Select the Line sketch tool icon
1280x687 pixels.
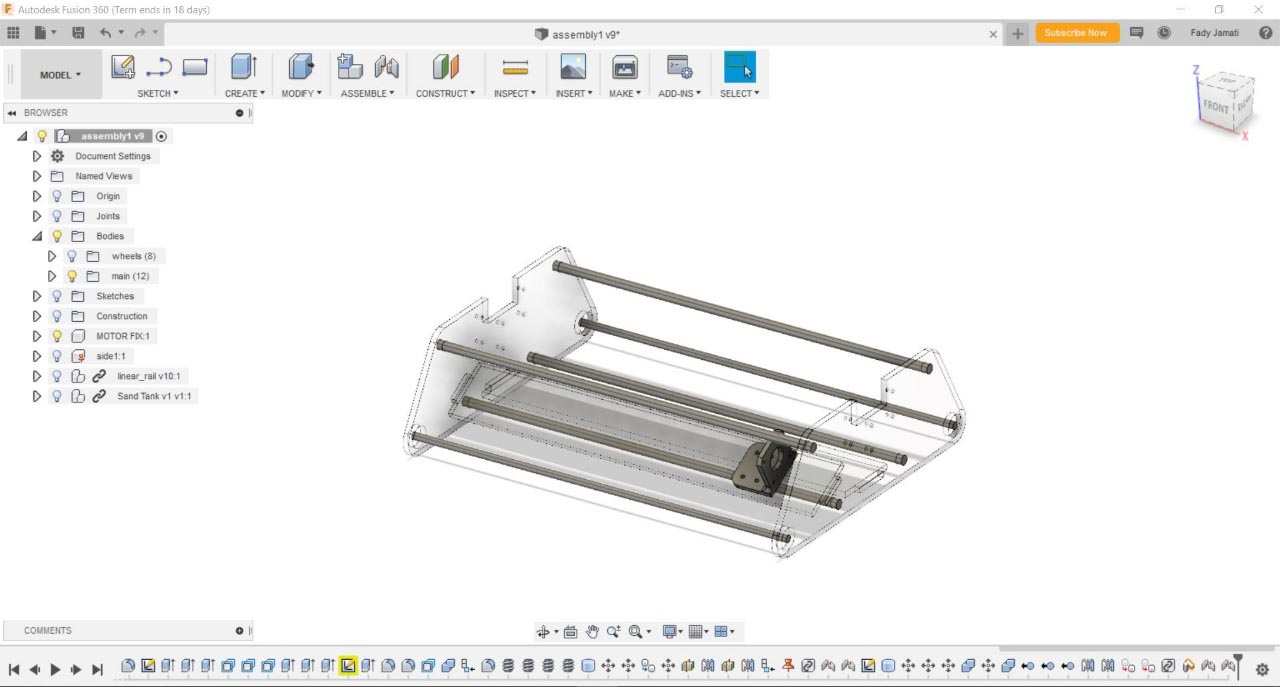coord(158,67)
